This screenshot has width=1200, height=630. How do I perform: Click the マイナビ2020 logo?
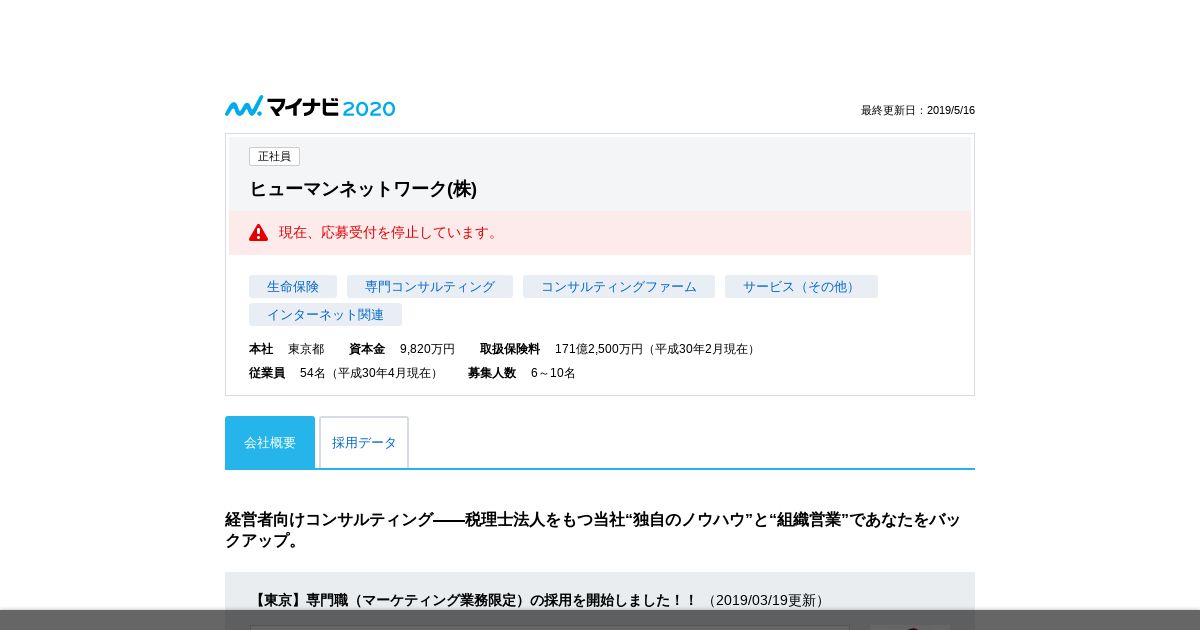click(x=310, y=107)
